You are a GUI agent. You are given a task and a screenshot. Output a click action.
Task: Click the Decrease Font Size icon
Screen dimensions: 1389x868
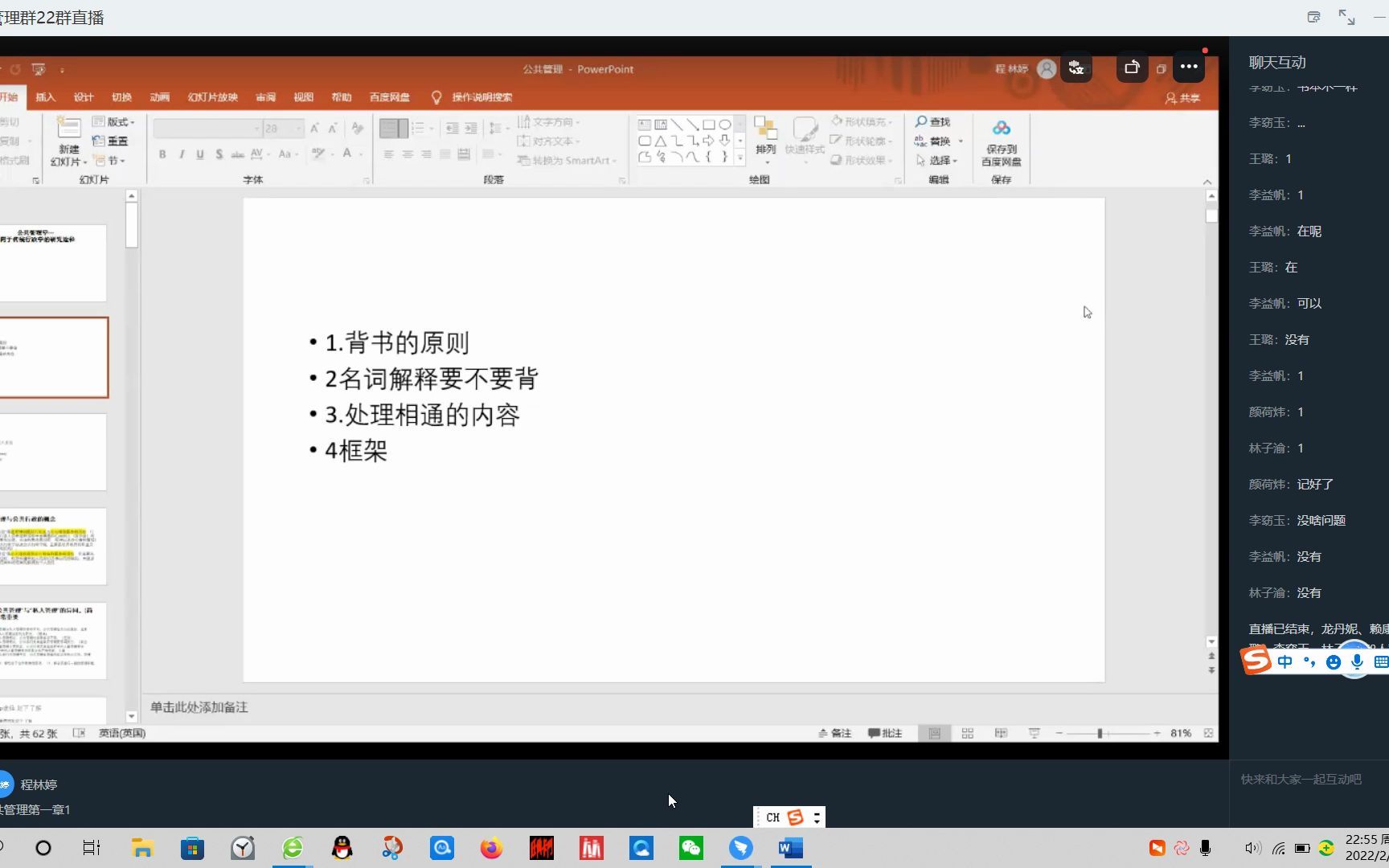[x=333, y=129]
